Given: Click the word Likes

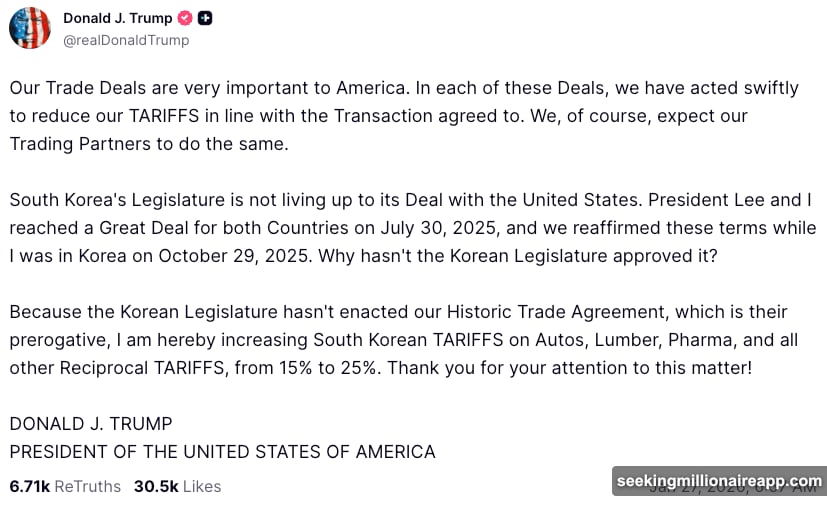Looking at the screenshot, I should tap(202, 487).
